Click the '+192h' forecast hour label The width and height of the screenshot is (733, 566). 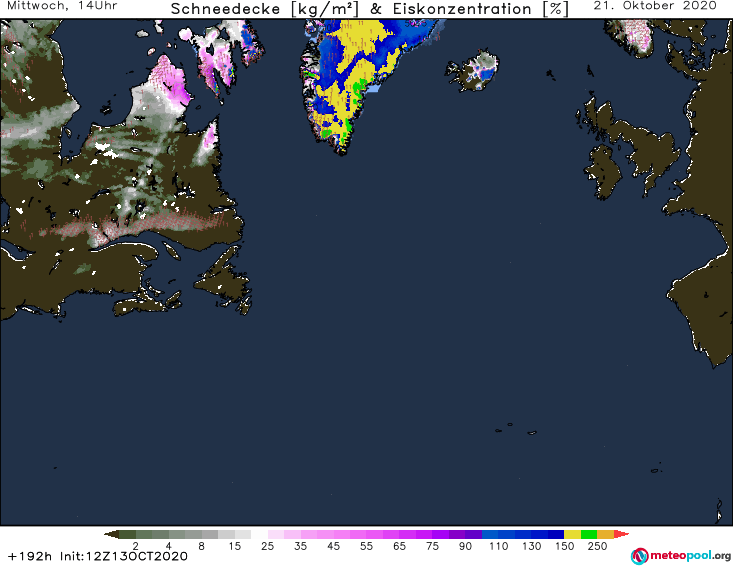(x=30, y=557)
